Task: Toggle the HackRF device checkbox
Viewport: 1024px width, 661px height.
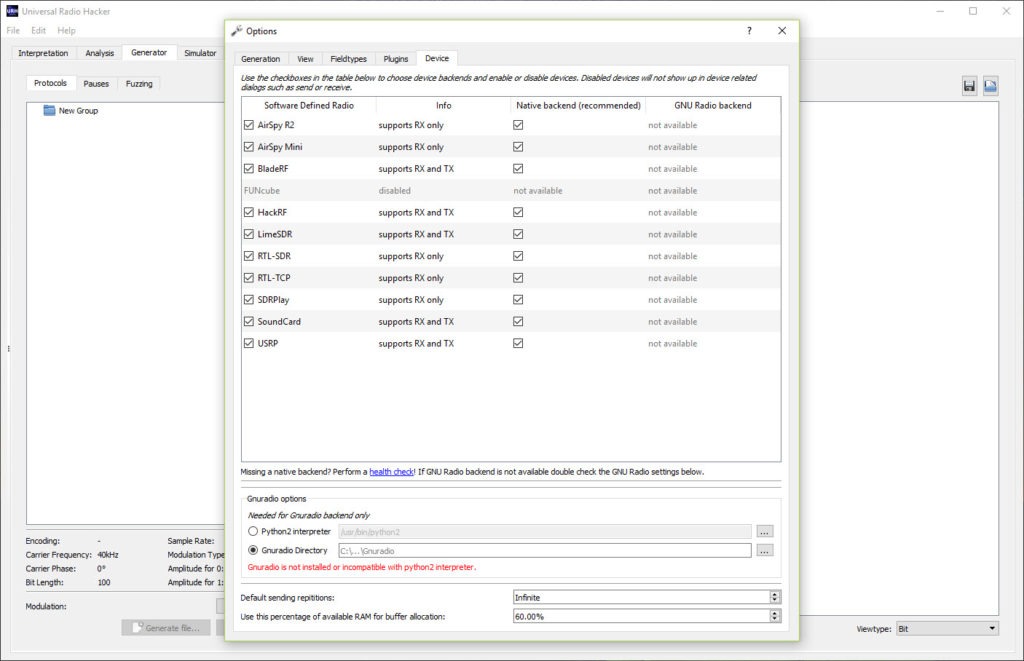Action: tap(249, 212)
